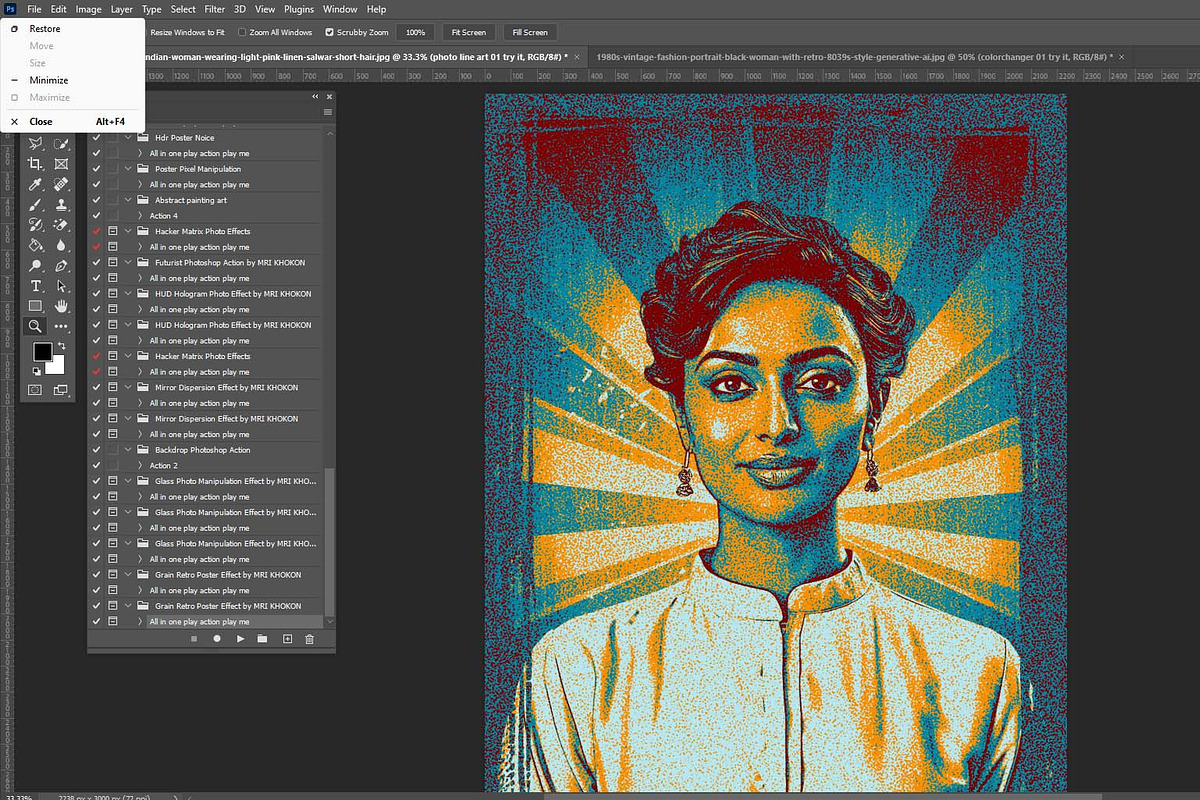Switch to 1980s-vintage-fashion-portrait document tab
The width and height of the screenshot is (1200, 800).
point(854,57)
